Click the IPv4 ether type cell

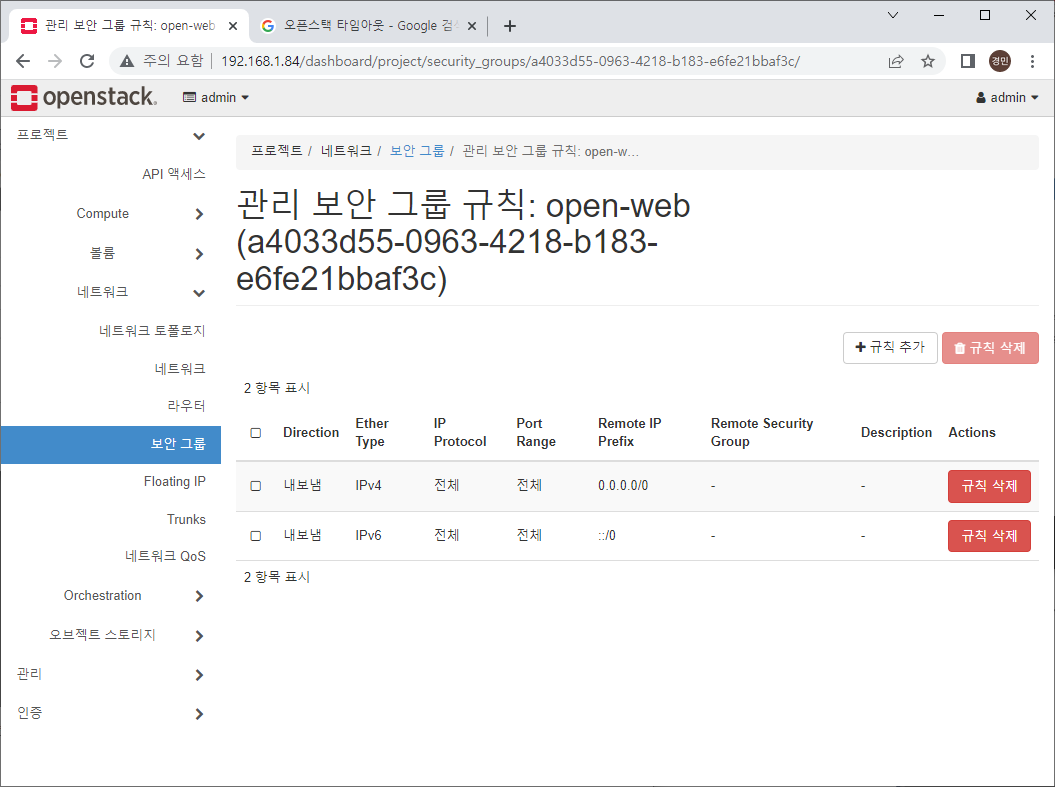point(369,486)
